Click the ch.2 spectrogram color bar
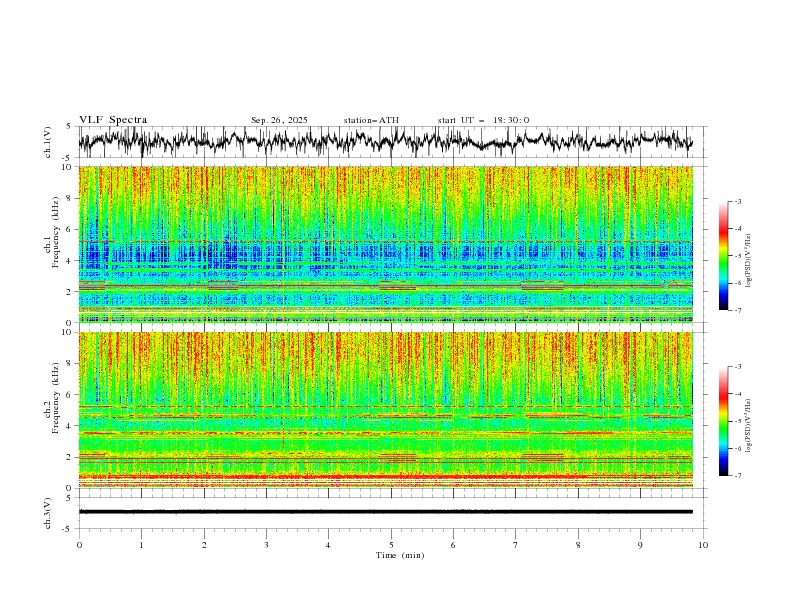The image size is (792, 612). [x=723, y=421]
